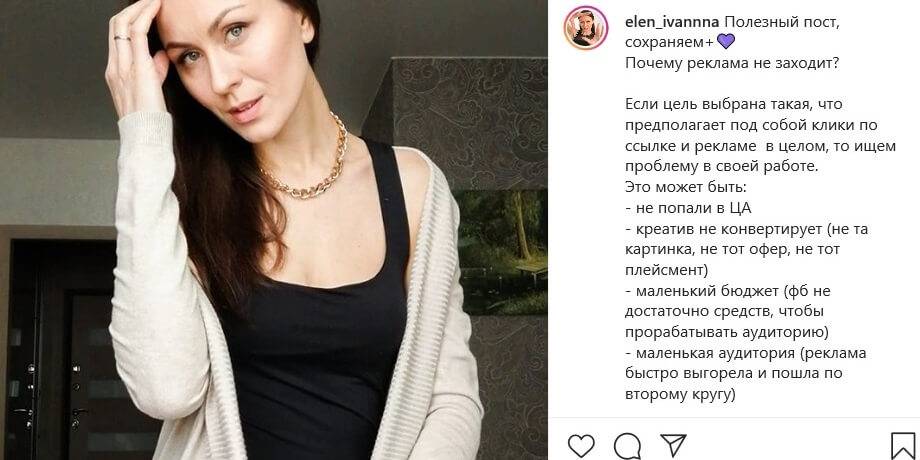
Task: Open comments via the speech bubble icon
Action: click(x=627, y=445)
